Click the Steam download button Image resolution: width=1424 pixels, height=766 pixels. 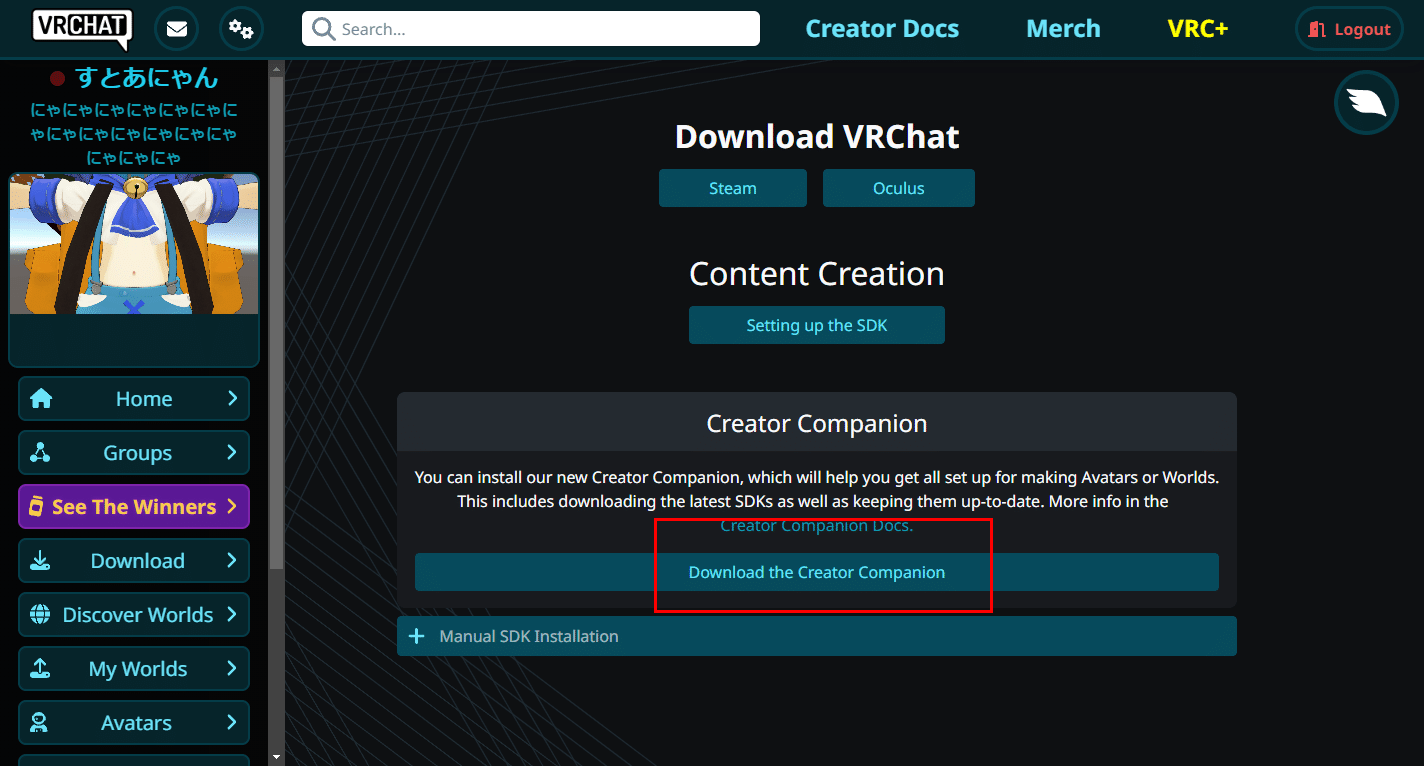732,188
